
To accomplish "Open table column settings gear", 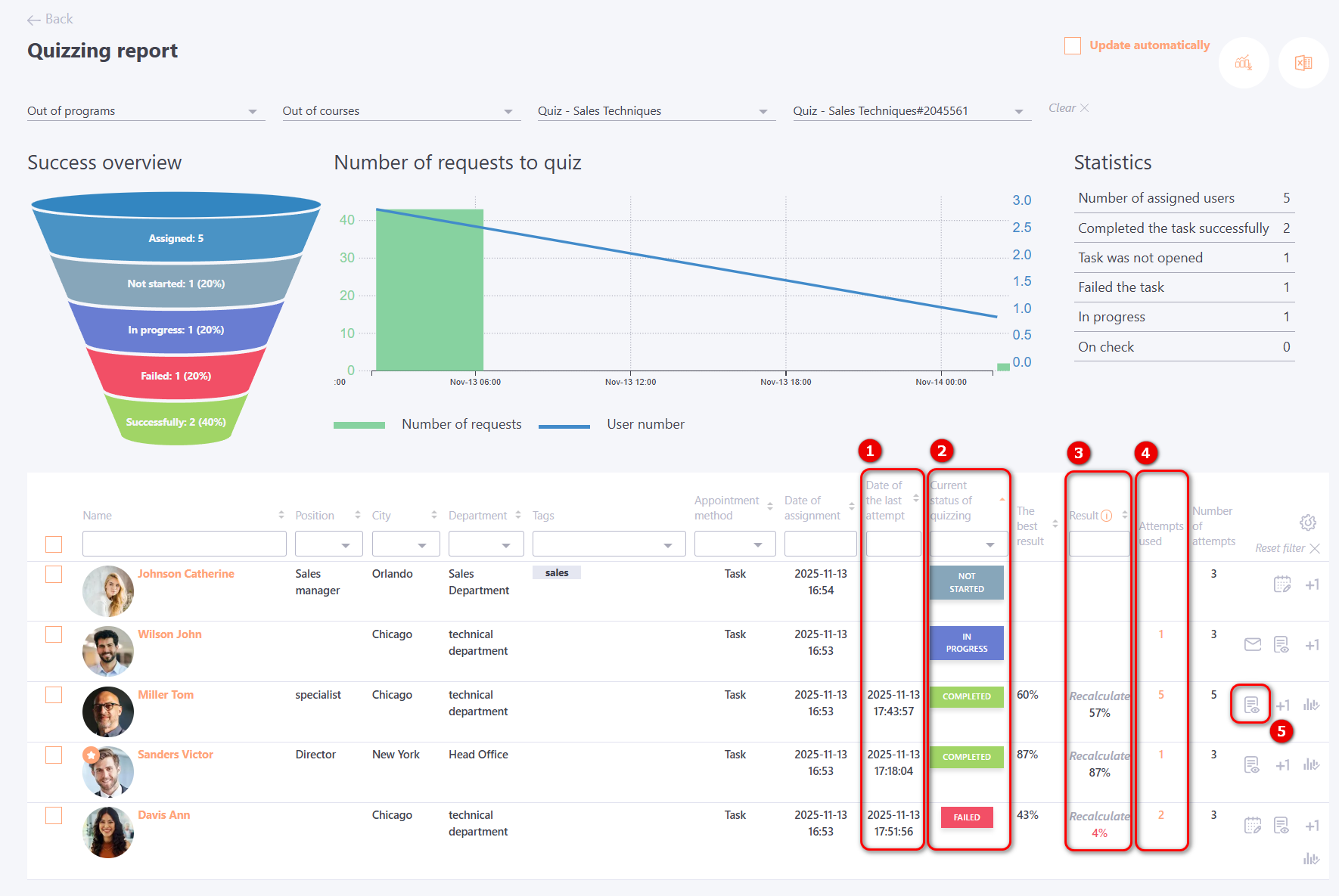I will [1307, 522].
